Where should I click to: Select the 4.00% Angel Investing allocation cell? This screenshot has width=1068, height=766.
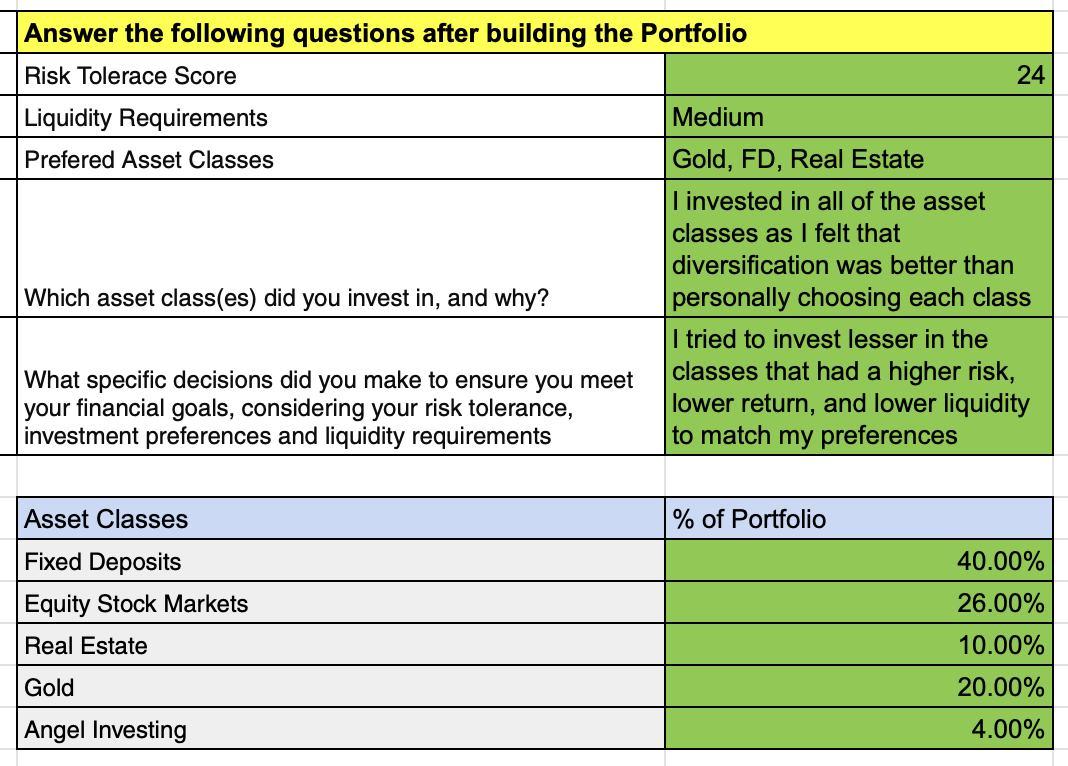tap(858, 729)
